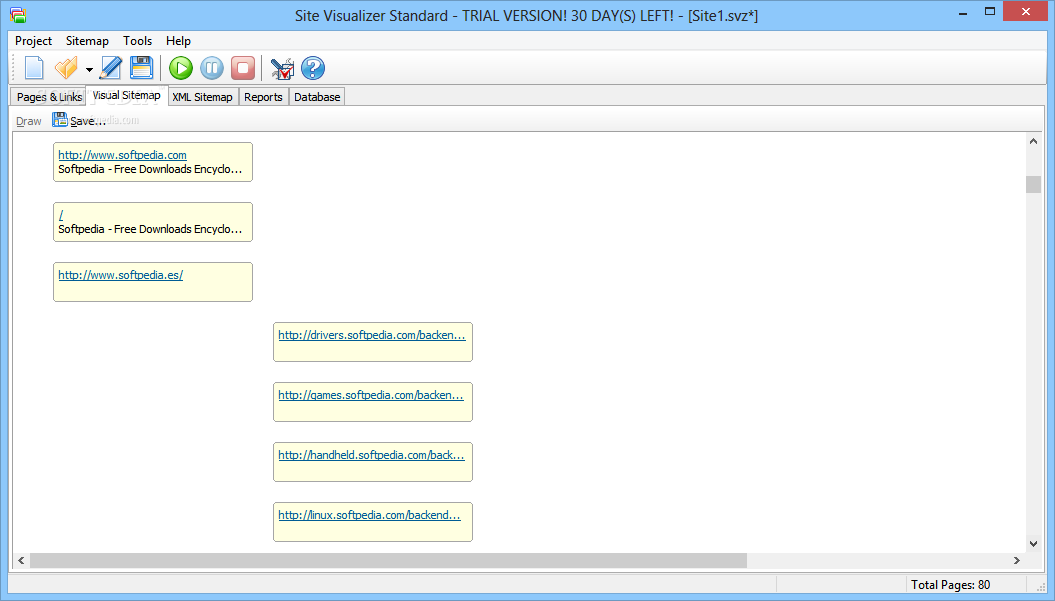Screen dimensions: 1055x601
Task: Expand the Open Project dropdown arrow
Action: [89, 69]
